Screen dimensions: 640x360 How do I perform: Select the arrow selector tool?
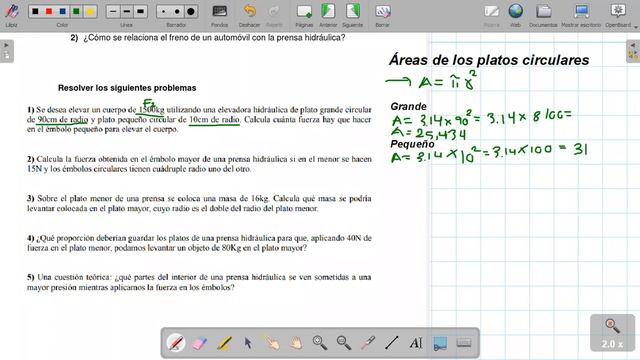click(248, 343)
